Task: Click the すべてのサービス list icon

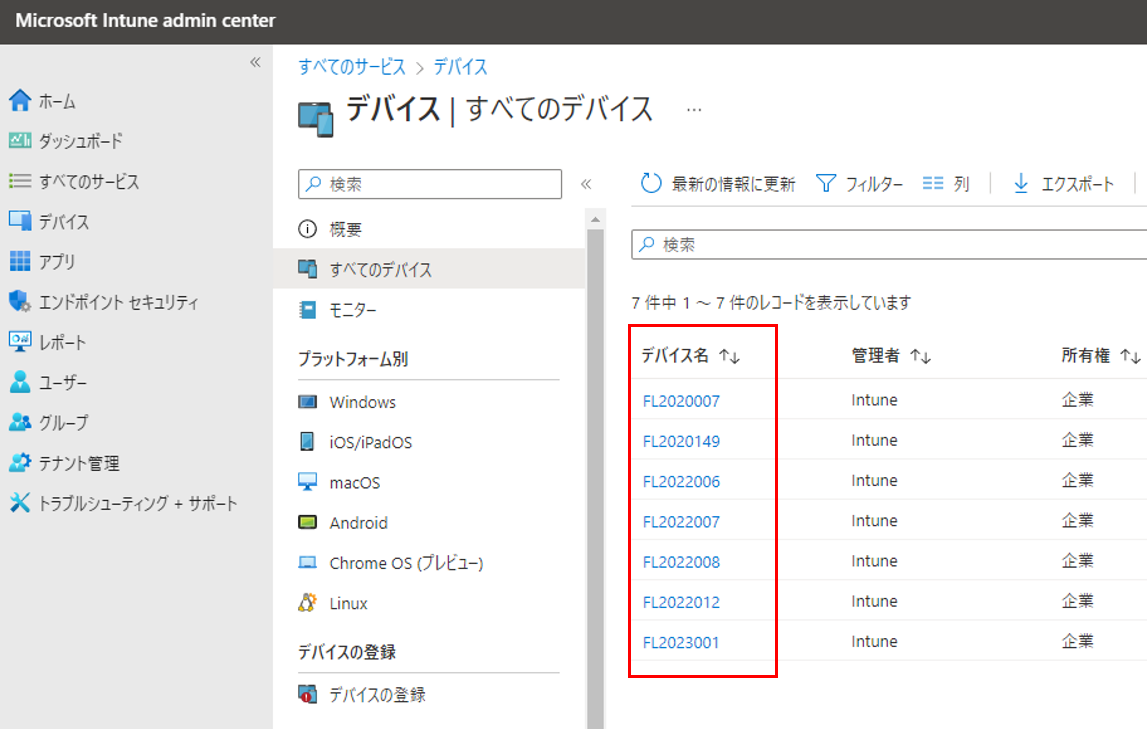Action: tap(20, 181)
